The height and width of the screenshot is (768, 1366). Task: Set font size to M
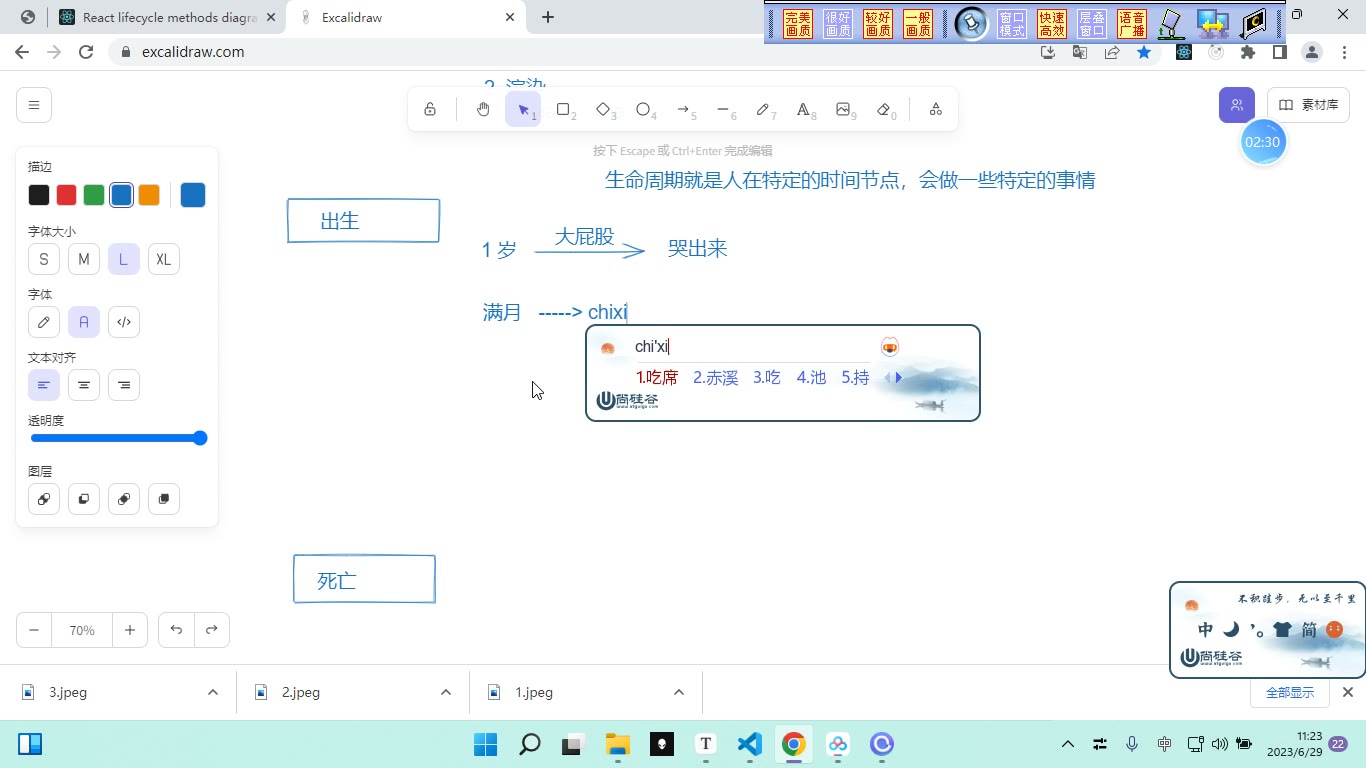pyautogui.click(x=84, y=259)
